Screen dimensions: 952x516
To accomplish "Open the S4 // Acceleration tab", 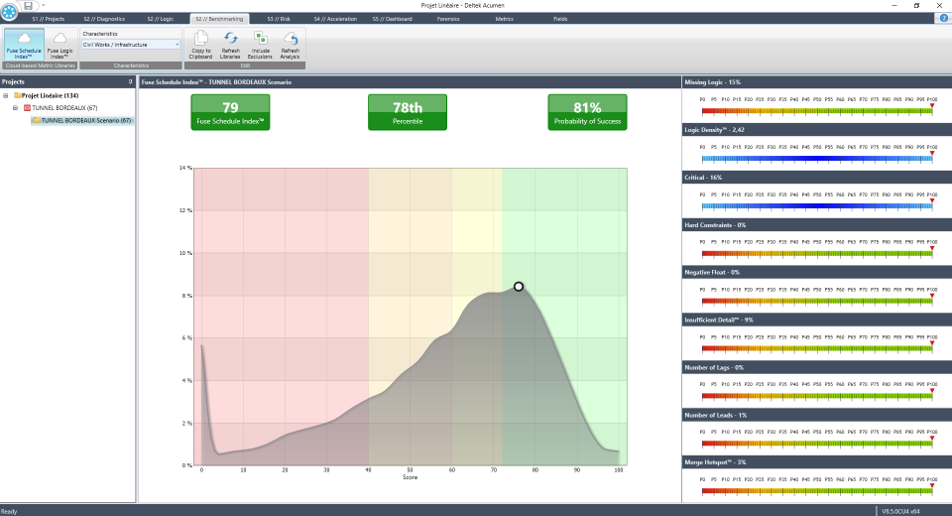I will click(x=335, y=19).
